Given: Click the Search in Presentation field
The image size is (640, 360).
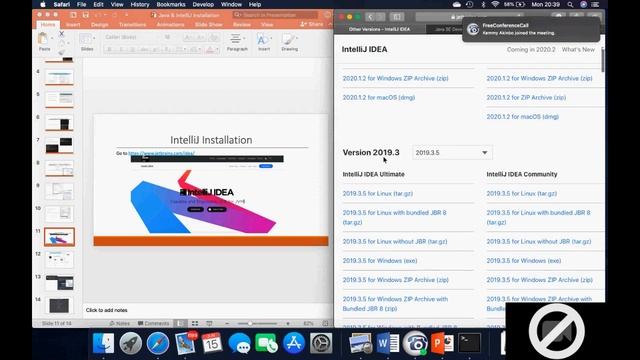Looking at the screenshot, I should click(275, 15).
